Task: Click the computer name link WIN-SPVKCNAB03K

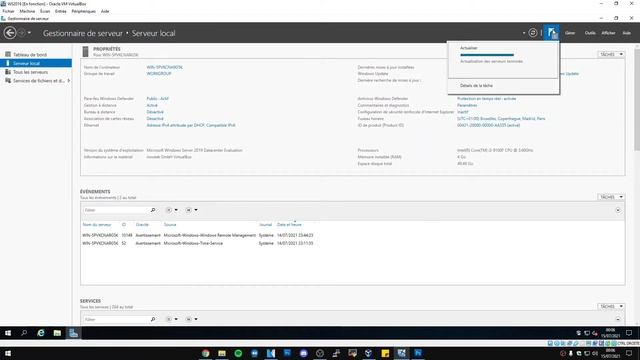Action: (x=164, y=67)
